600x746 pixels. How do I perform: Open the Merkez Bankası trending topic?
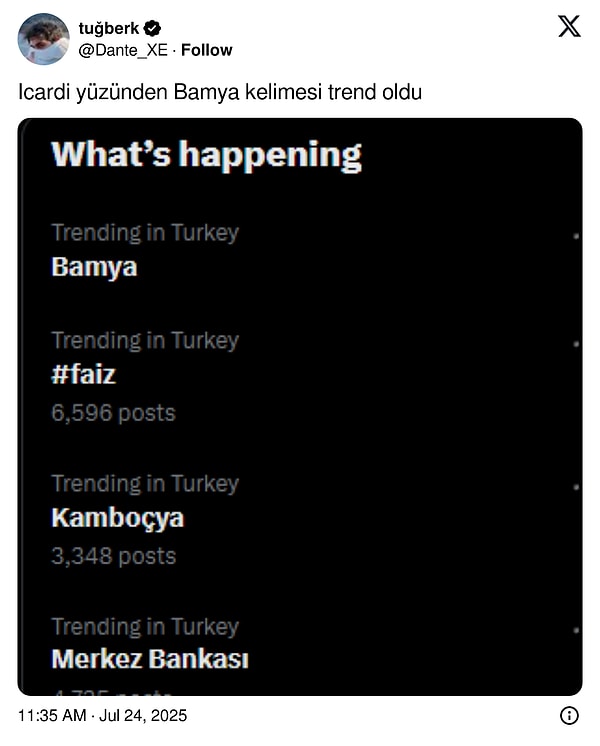149,660
